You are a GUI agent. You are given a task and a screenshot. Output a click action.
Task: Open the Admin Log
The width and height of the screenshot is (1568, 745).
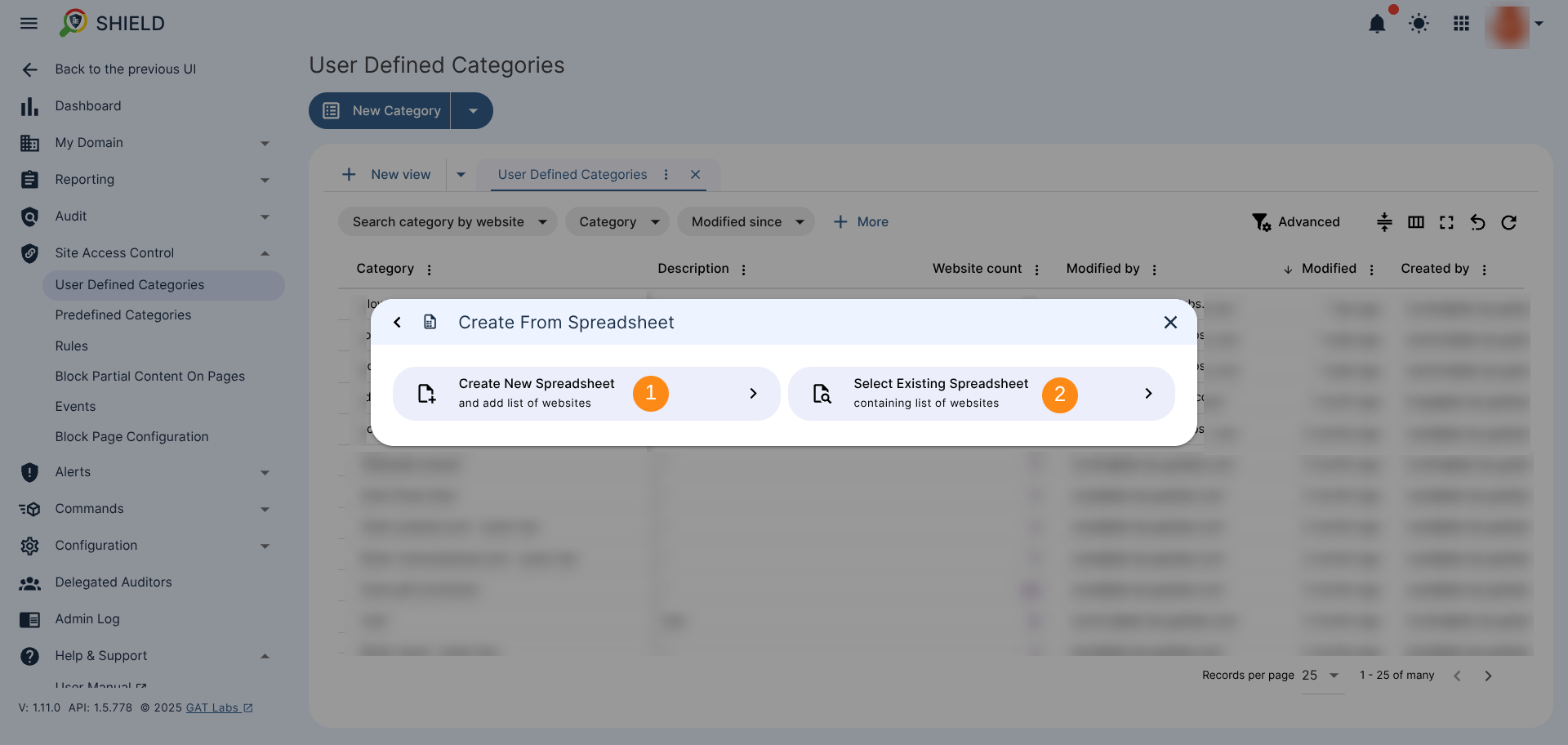point(87,619)
